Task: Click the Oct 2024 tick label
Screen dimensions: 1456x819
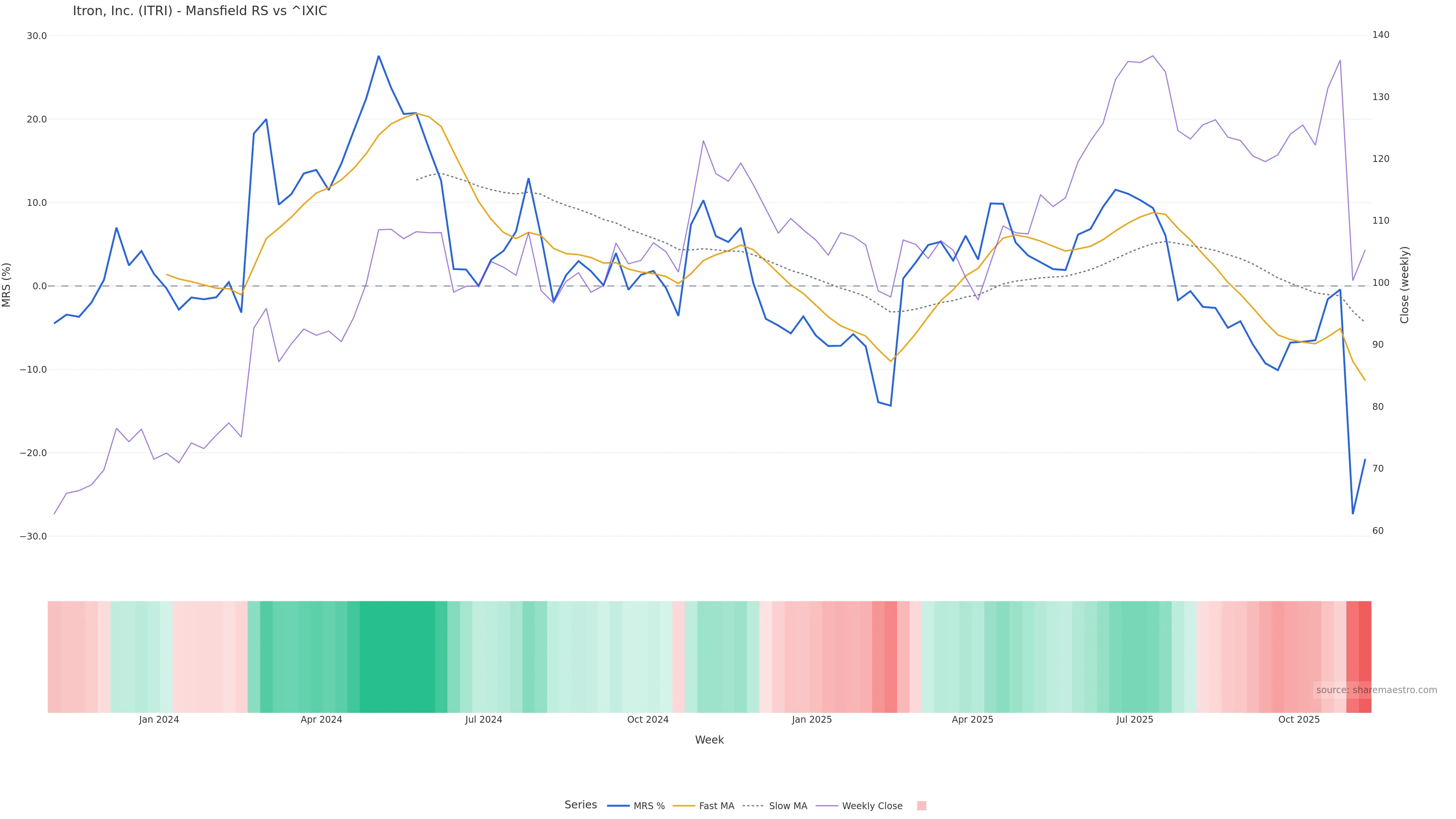Action: (648, 720)
